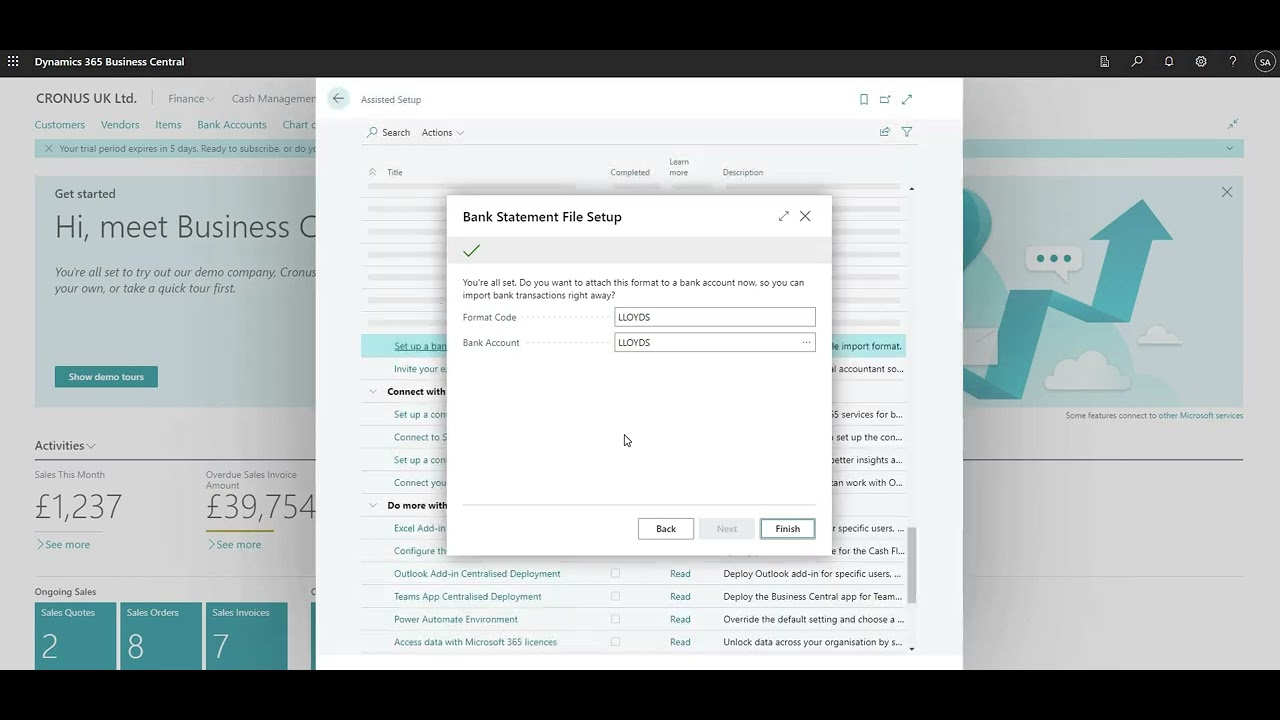Open Items in navigation
1280x720 pixels.
pyautogui.click(x=168, y=125)
